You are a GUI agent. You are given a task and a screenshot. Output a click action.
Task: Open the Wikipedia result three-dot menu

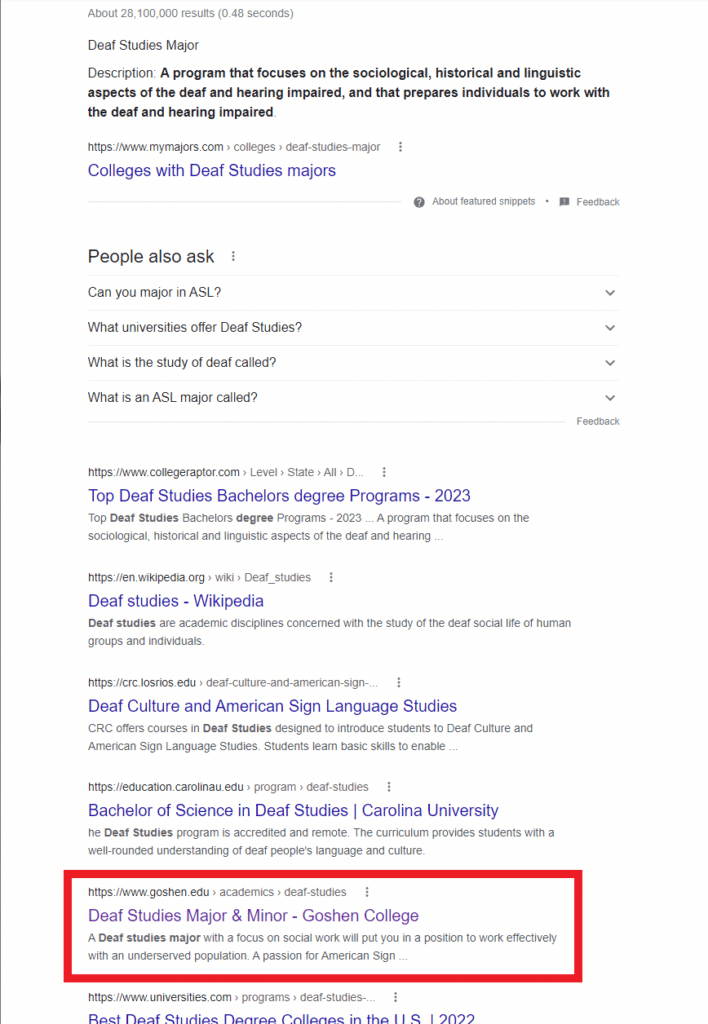pos(331,577)
